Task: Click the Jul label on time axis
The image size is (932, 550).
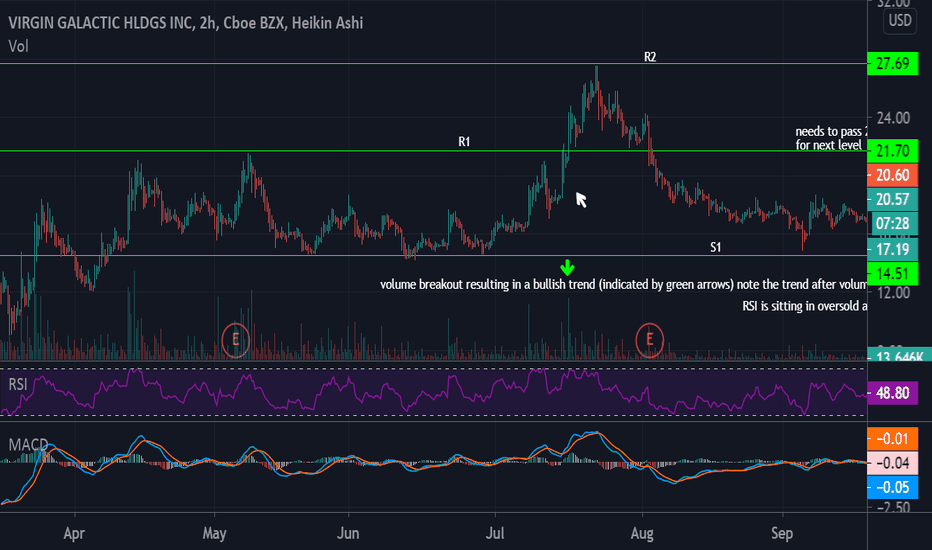Action: click(x=495, y=533)
